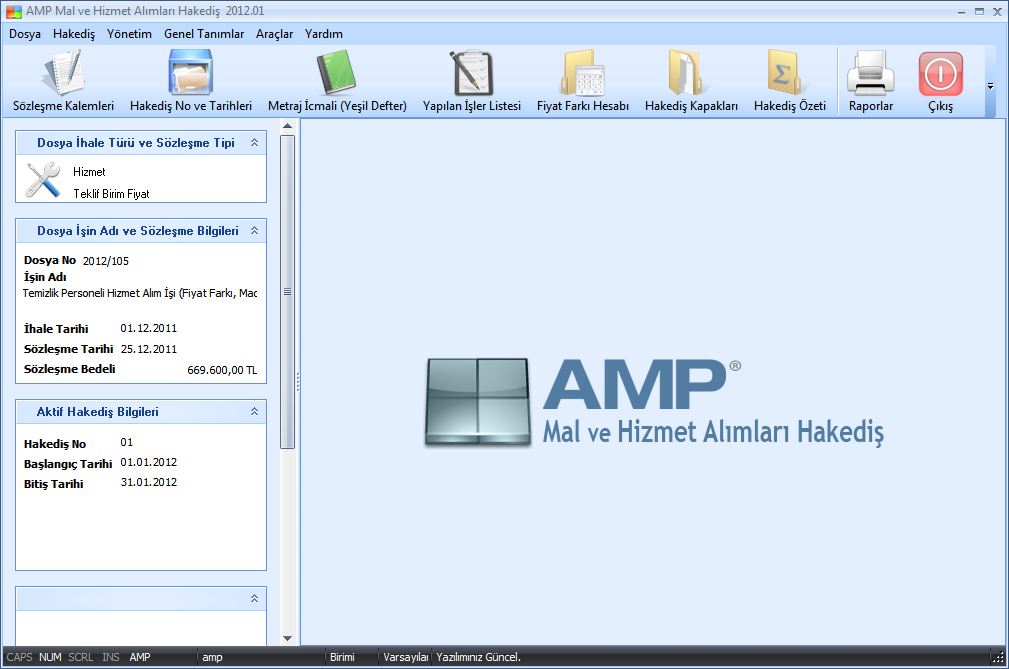Image resolution: width=1009 pixels, height=669 pixels.
Task: Click the Varsayılan status bar entry
Action: [x=406, y=657]
